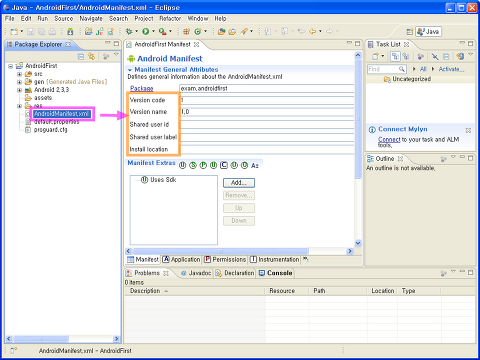This screenshot has width=480, height=360.
Task: Expand the gen folder node
Action: [x=19, y=82]
